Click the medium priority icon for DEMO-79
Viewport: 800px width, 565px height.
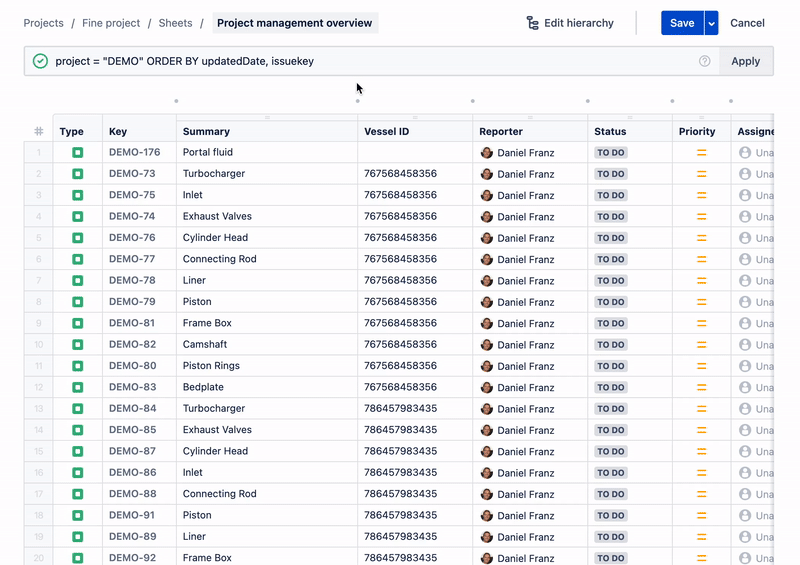[x=702, y=302]
